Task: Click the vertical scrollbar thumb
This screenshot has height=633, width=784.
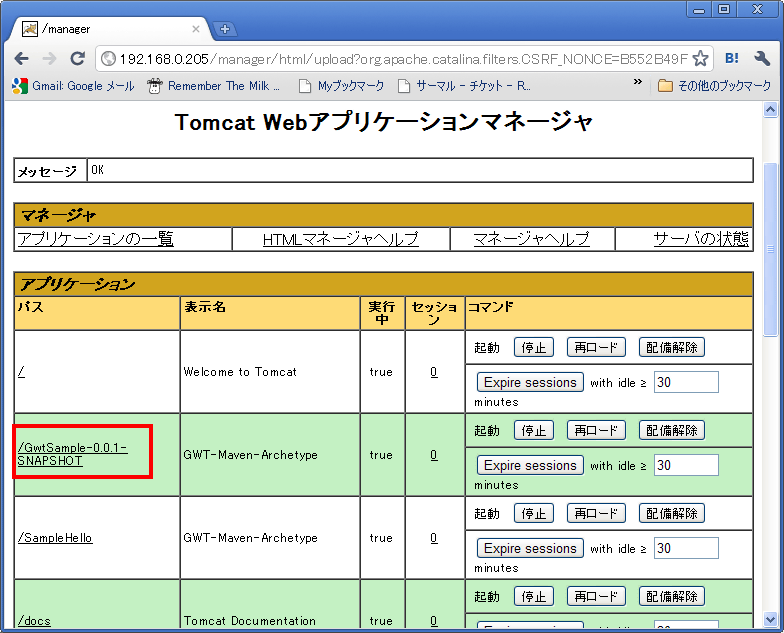Action: pyautogui.click(x=770, y=250)
